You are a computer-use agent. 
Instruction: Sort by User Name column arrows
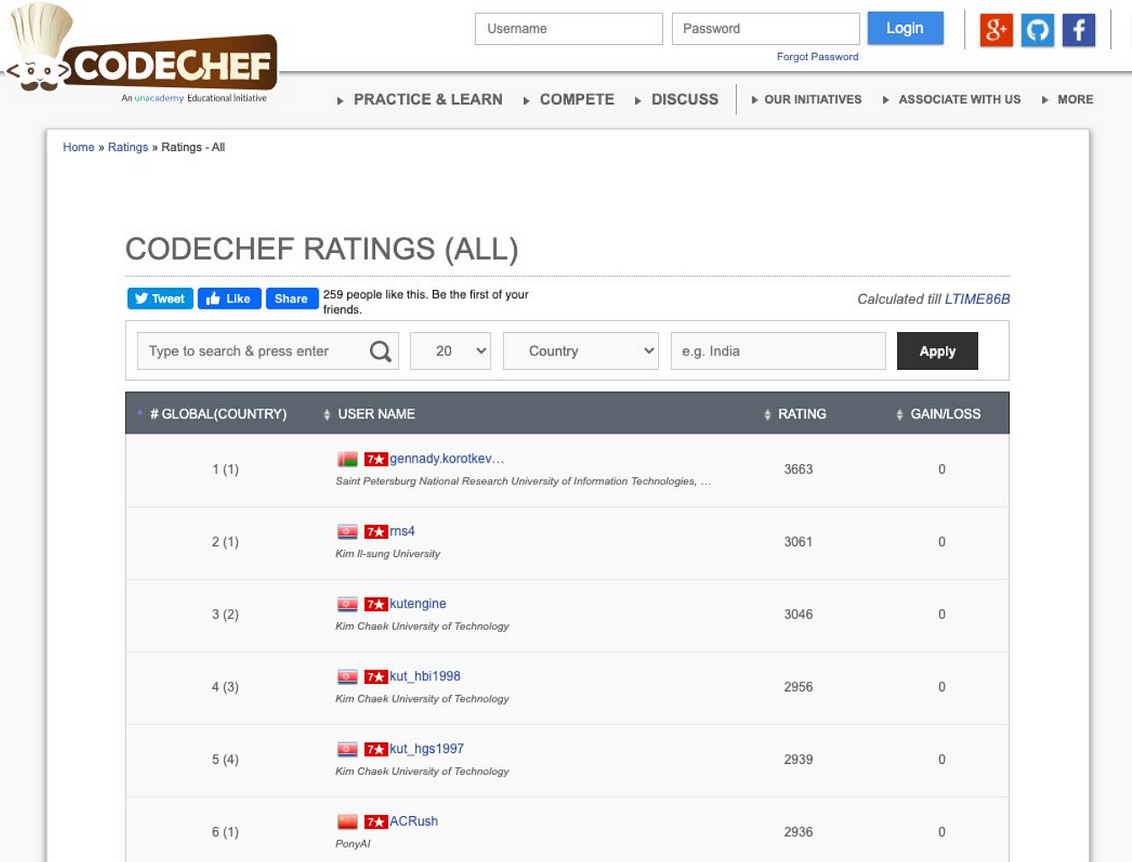pyautogui.click(x=326, y=414)
